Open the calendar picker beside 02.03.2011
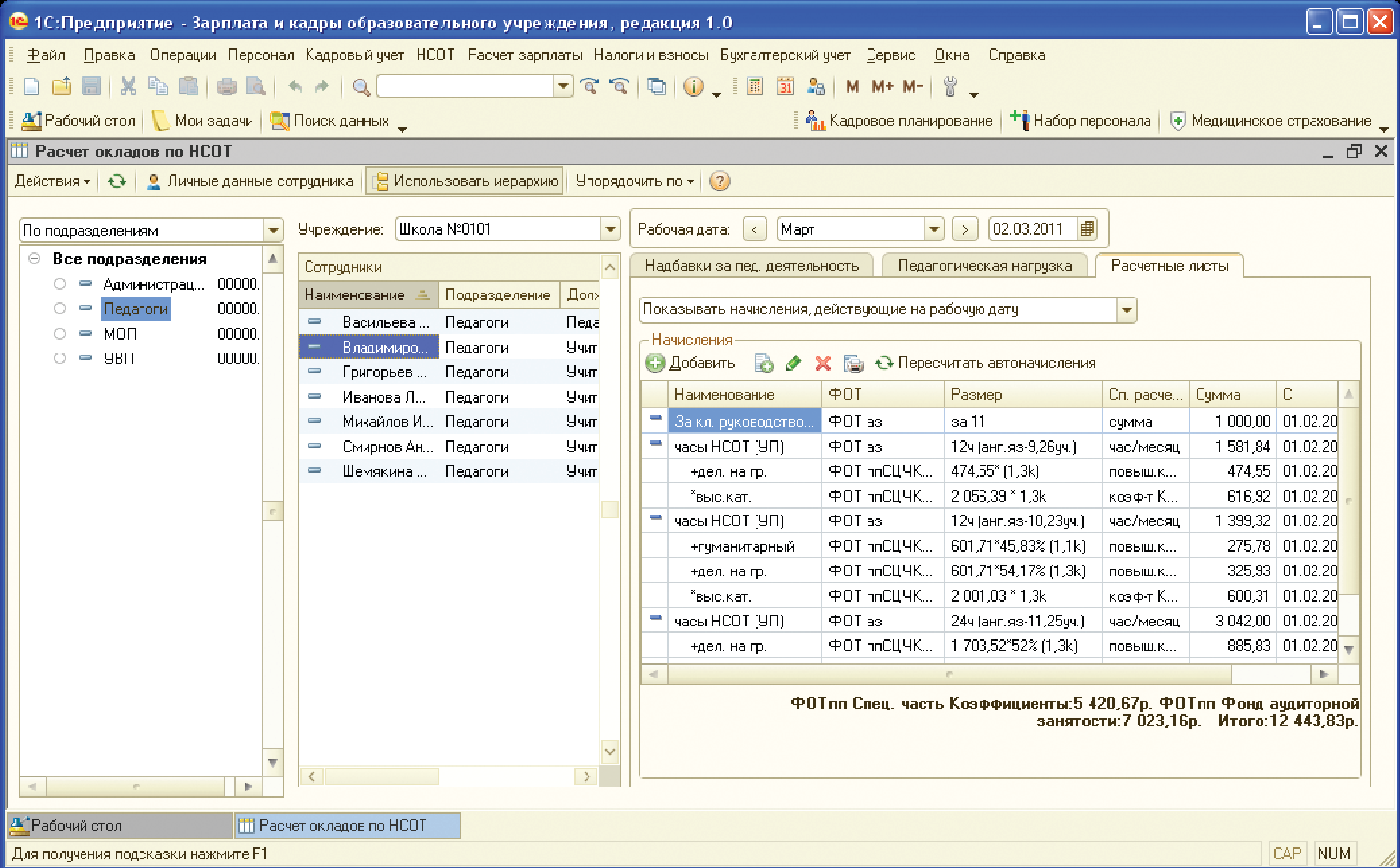This screenshot has height=868, width=1400. (x=1087, y=229)
